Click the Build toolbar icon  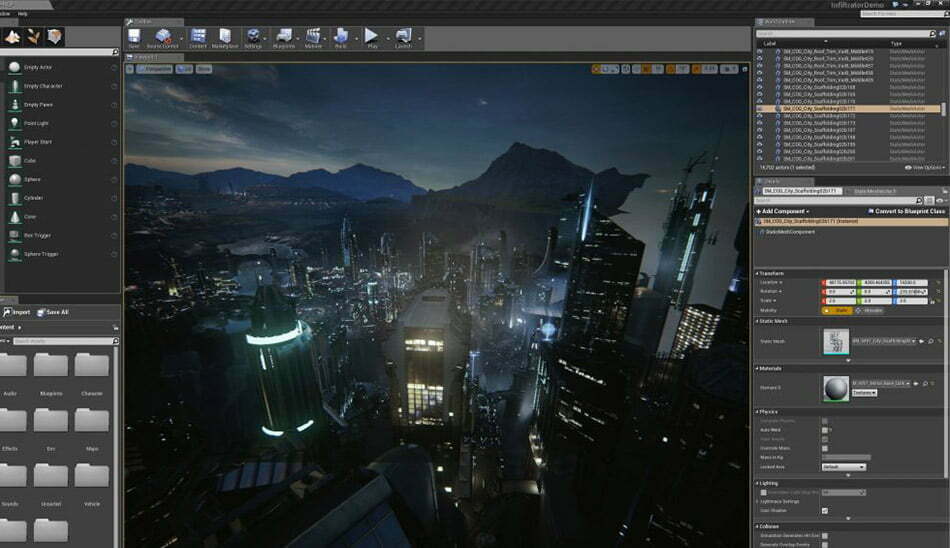coord(340,36)
